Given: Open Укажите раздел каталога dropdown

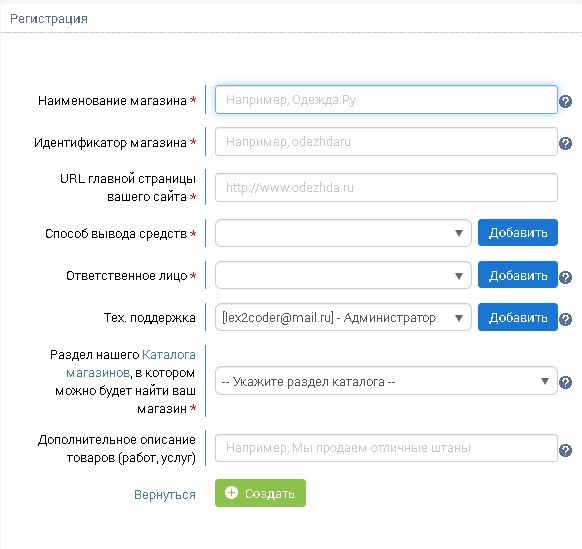Looking at the screenshot, I should point(386,381).
